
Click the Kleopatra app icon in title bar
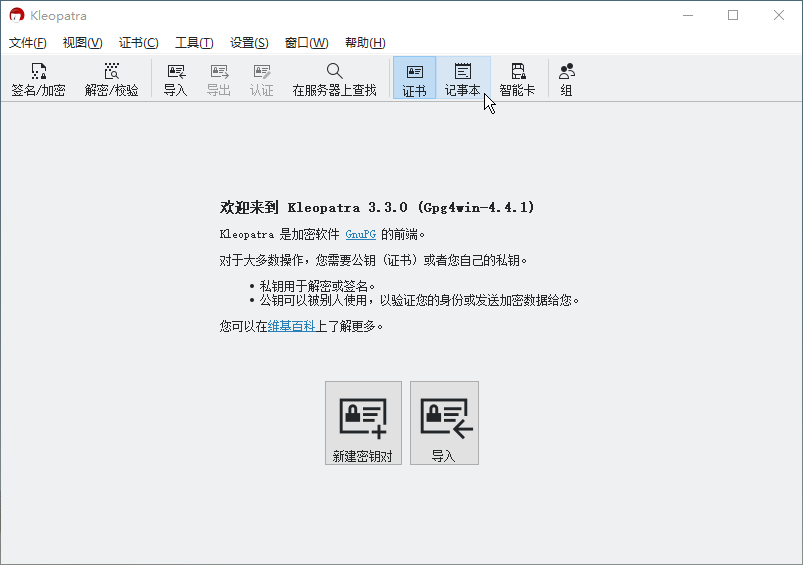point(17,15)
